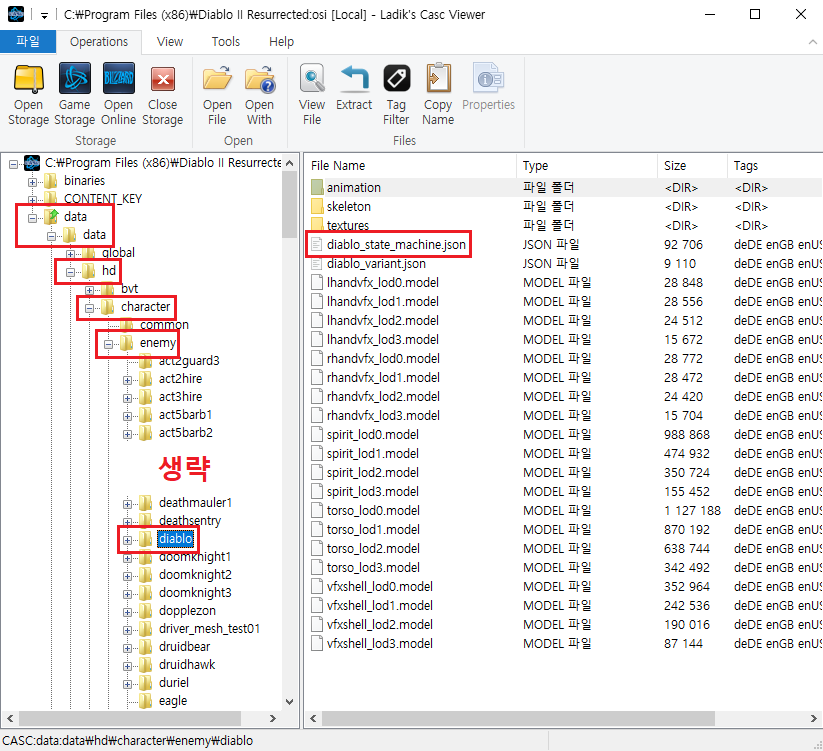
Task: Switch to the View tab
Action: point(170,41)
